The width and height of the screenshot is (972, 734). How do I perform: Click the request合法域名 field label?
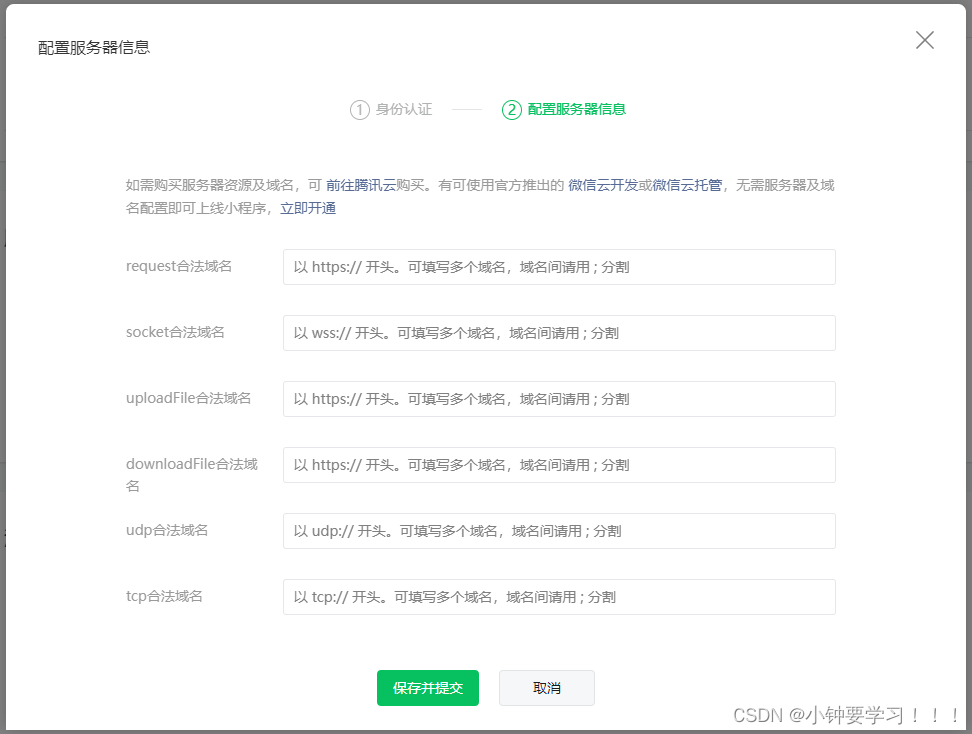(179, 266)
